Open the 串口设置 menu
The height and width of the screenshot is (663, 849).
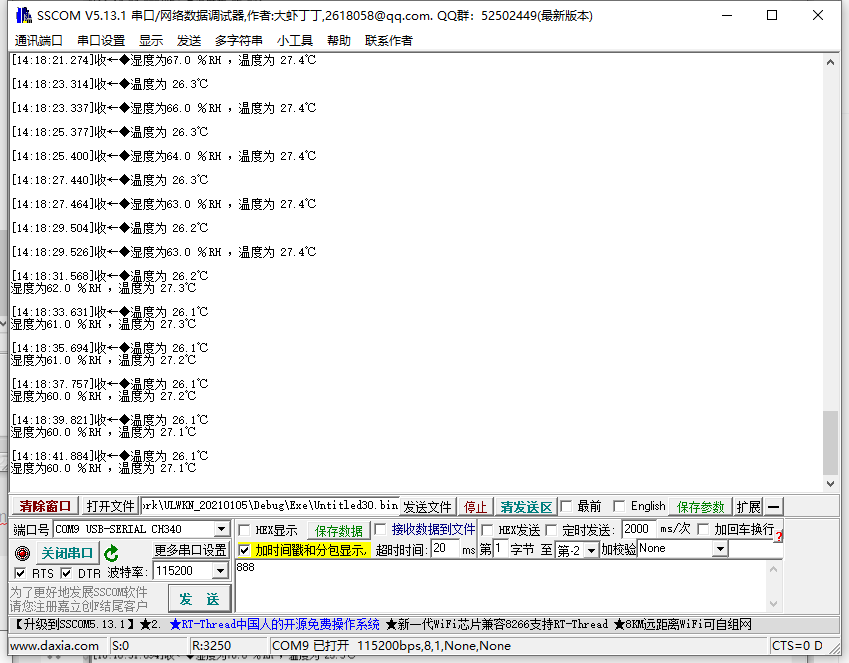[101, 41]
